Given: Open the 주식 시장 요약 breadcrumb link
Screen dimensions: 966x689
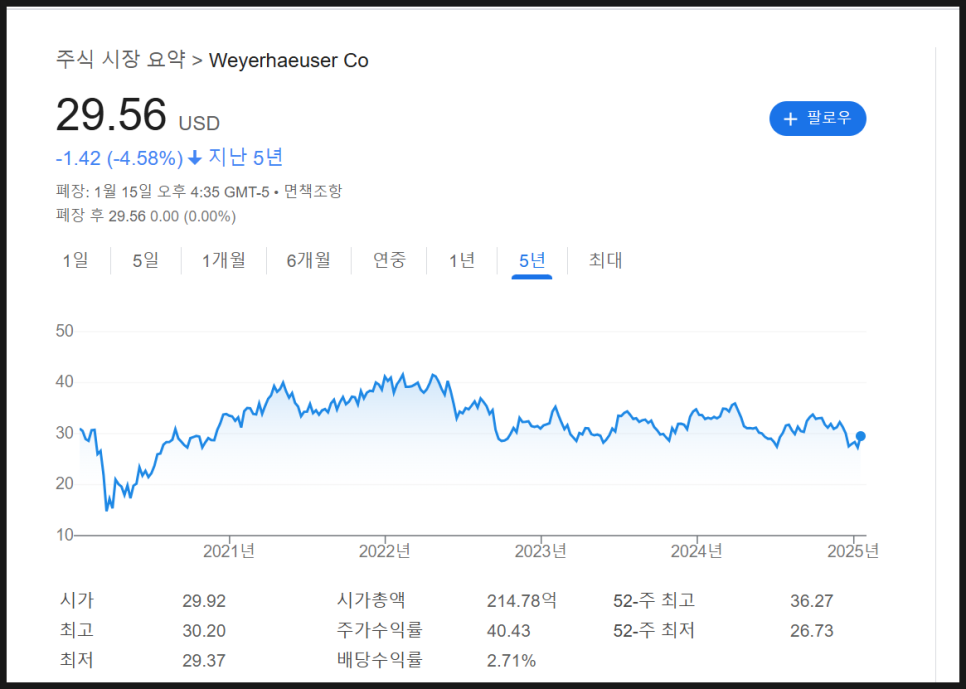Looking at the screenshot, I should click(x=121, y=60).
